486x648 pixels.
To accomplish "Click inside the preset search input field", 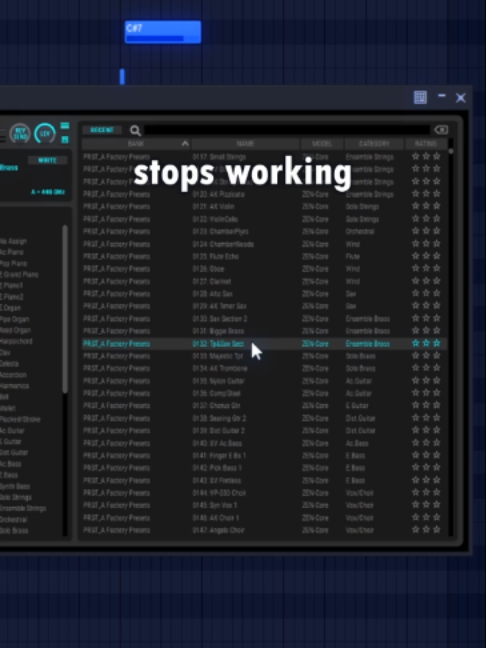I will point(287,130).
